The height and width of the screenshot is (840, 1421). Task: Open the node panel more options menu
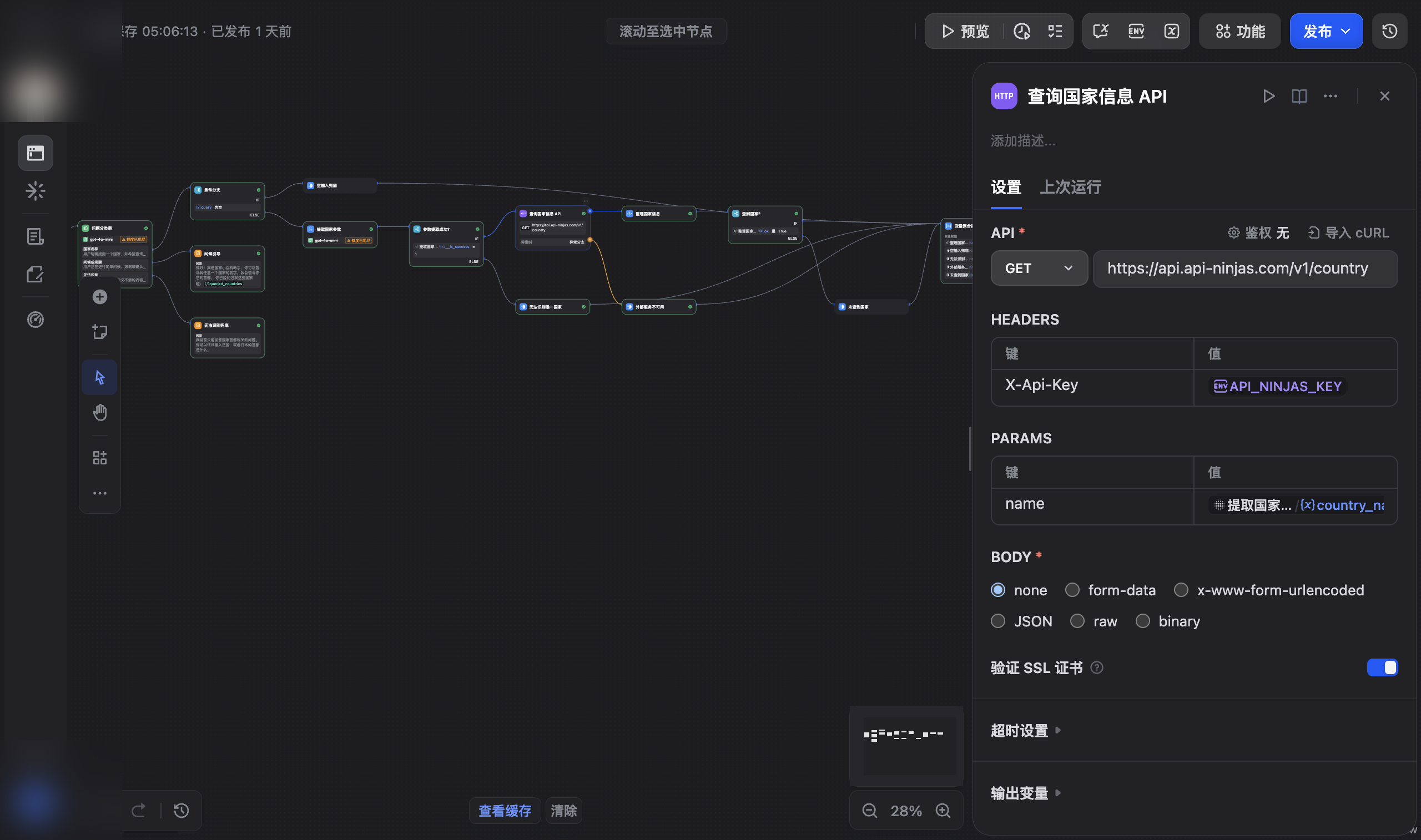pyautogui.click(x=1331, y=96)
